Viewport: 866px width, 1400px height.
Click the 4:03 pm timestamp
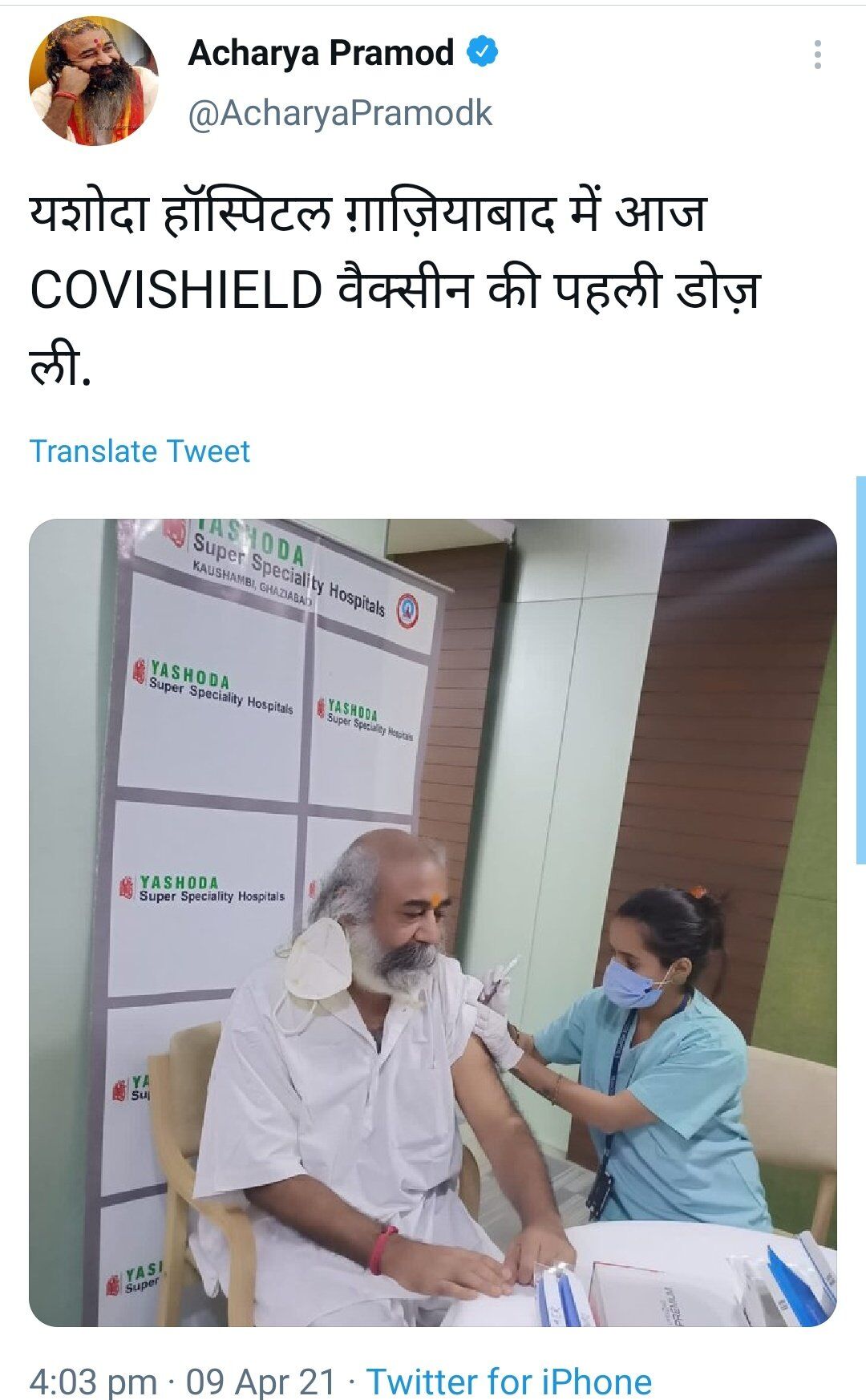(x=93, y=1382)
